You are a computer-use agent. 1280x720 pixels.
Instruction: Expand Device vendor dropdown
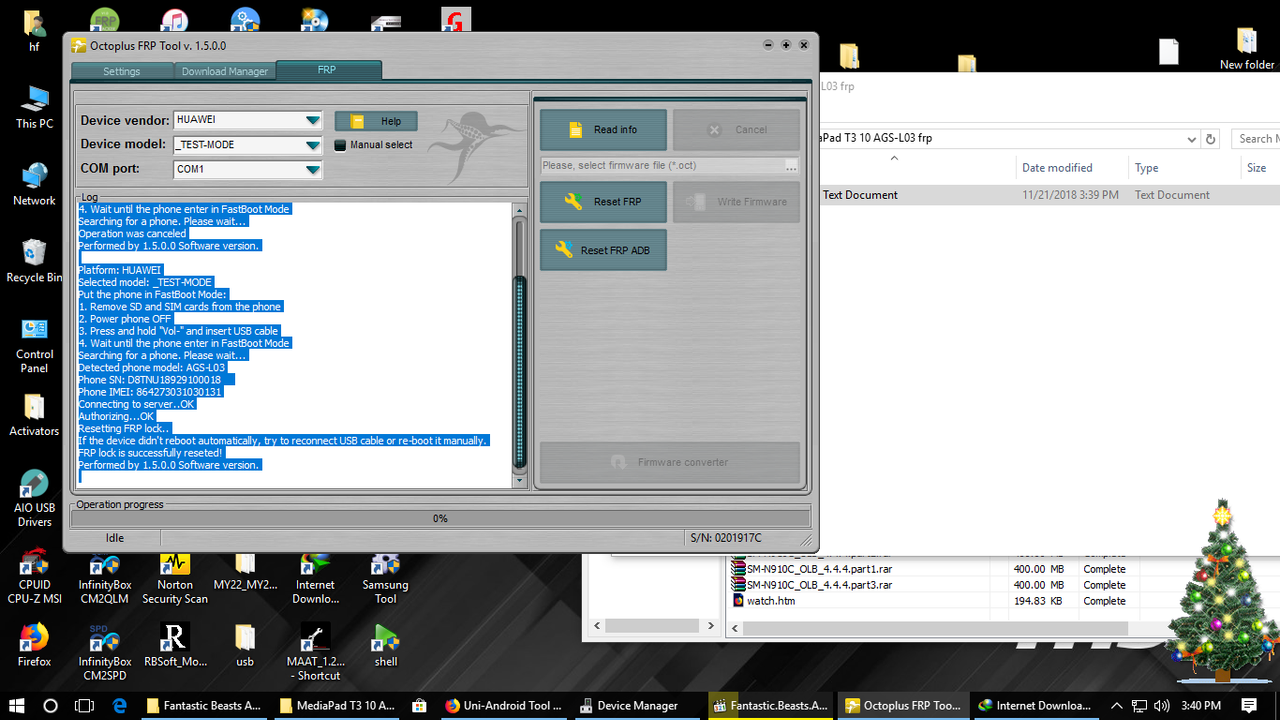click(x=313, y=120)
